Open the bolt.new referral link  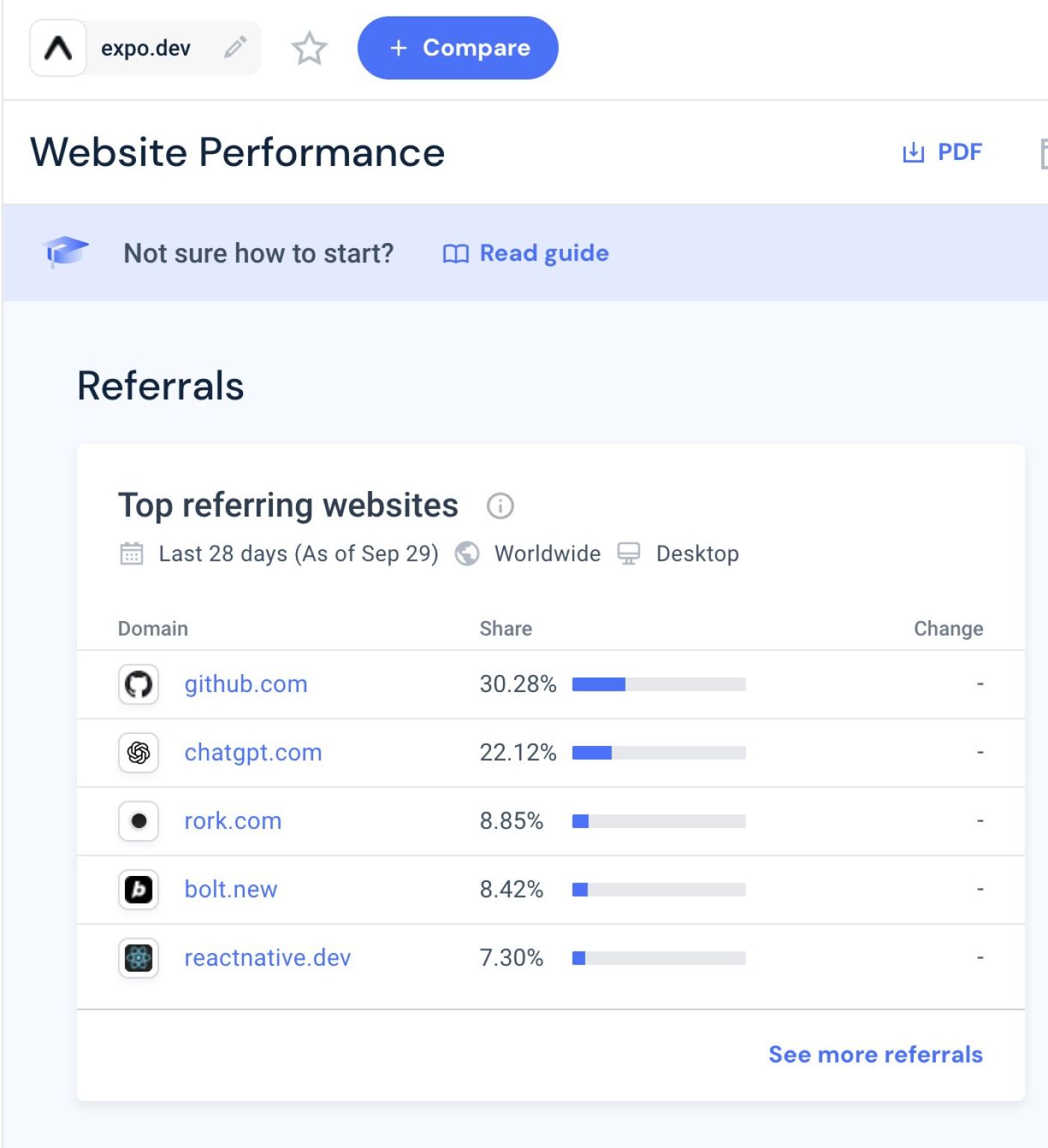click(230, 889)
